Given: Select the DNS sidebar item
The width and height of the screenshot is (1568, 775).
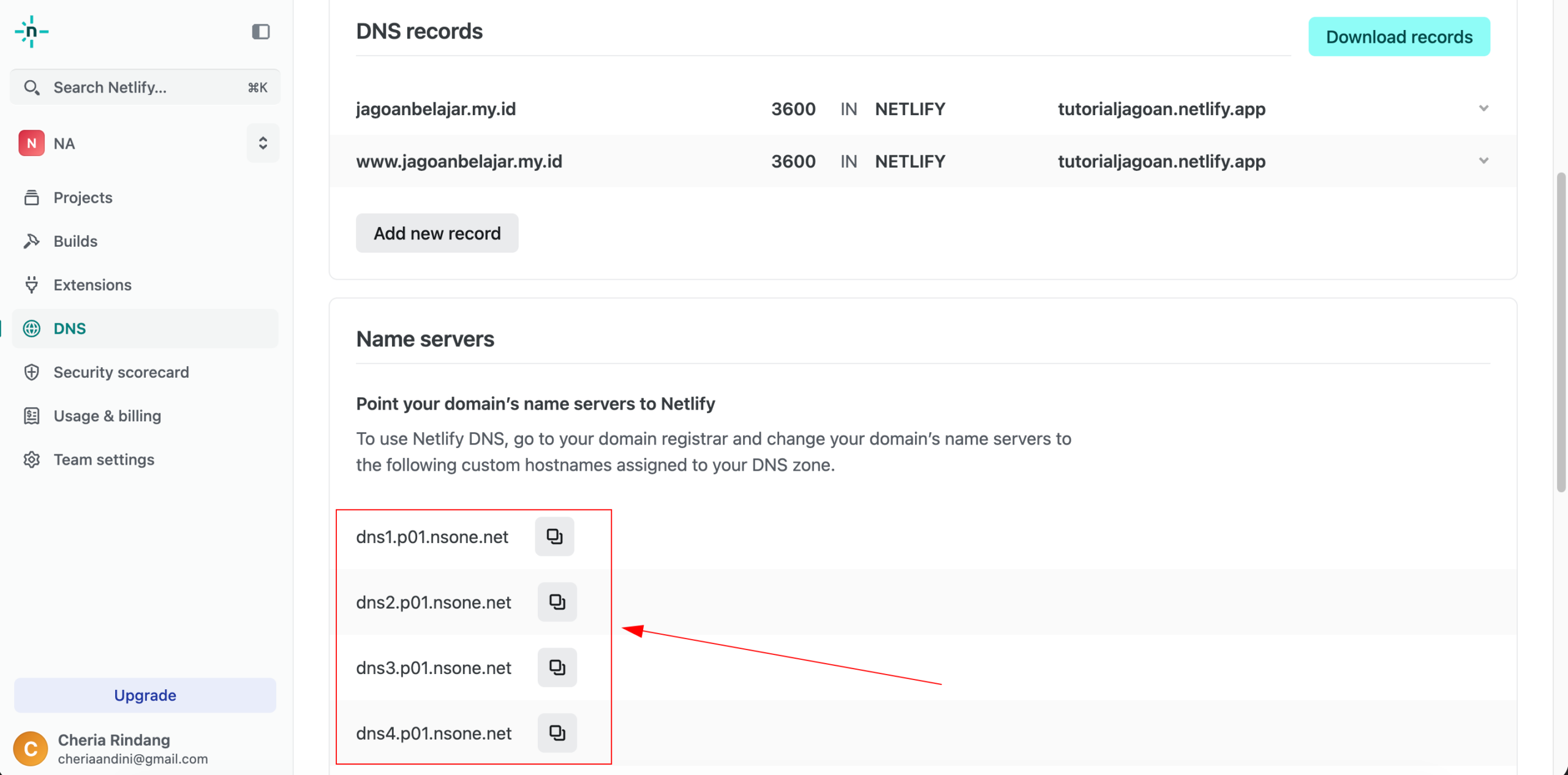Looking at the screenshot, I should pyautogui.click(x=145, y=329).
